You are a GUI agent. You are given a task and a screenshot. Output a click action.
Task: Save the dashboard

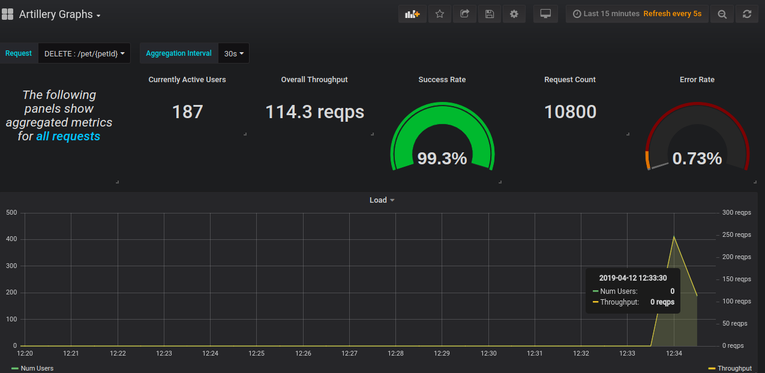tap(489, 14)
